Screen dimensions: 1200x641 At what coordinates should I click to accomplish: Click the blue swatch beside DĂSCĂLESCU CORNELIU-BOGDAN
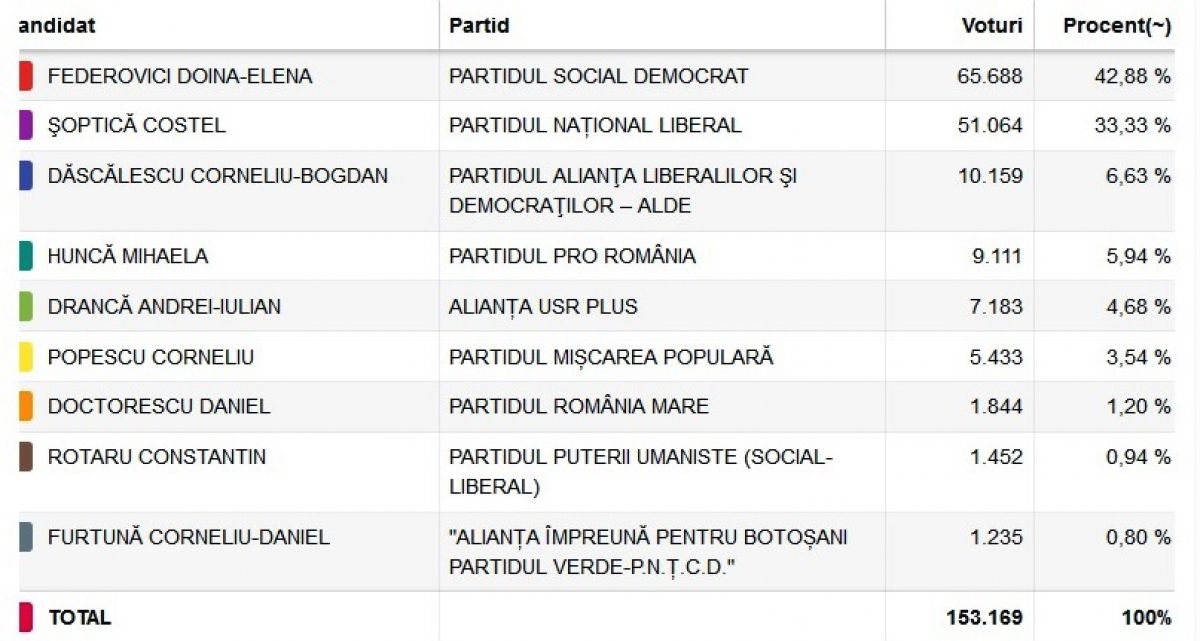[x=25, y=176]
